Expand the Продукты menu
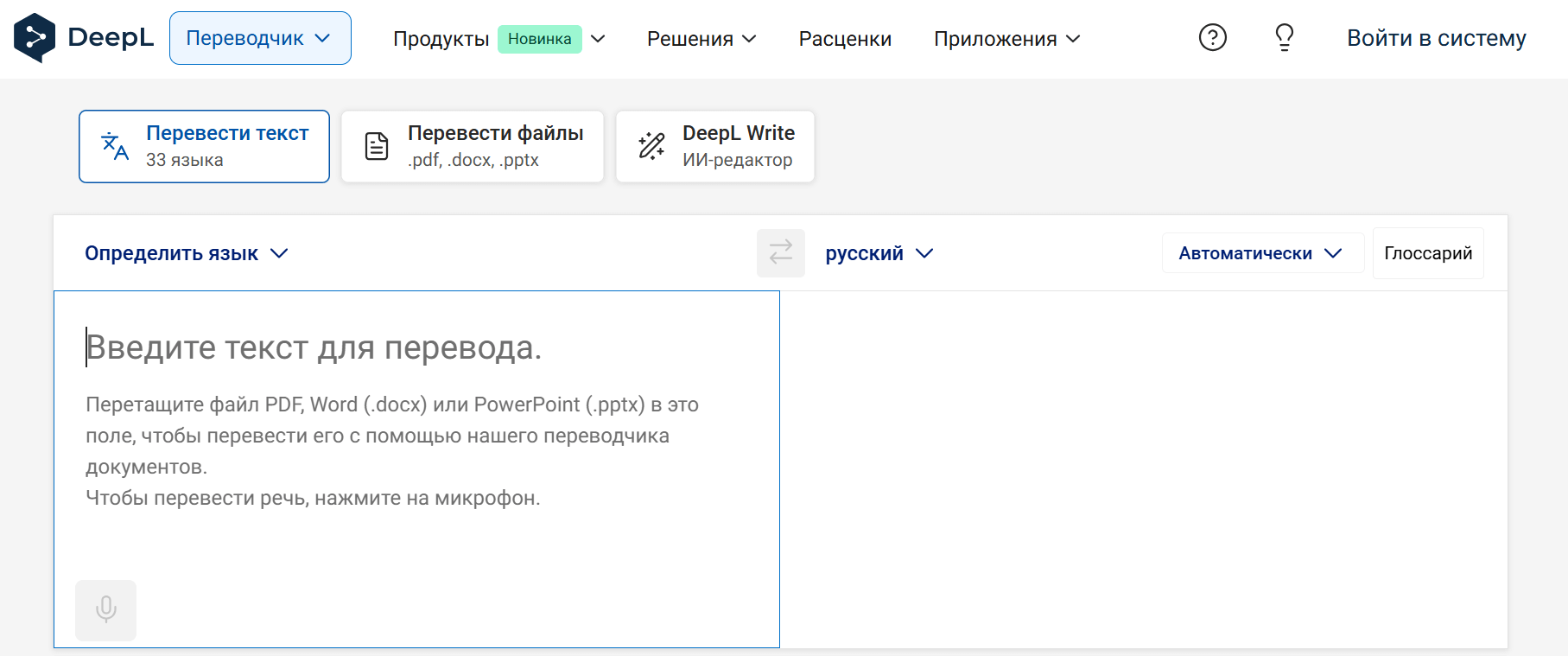The width and height of the screenshot is (1568, 656). pos(499,39)
